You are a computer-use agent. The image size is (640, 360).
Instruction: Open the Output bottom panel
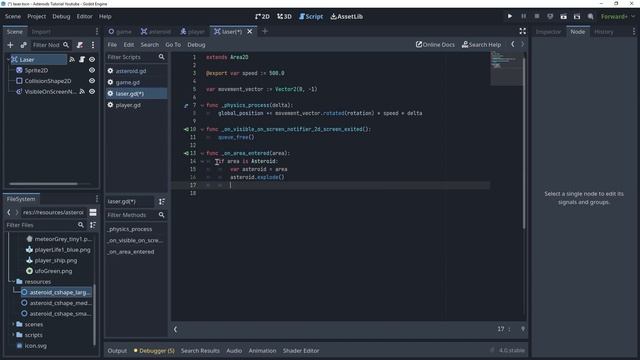coord(117,351)
